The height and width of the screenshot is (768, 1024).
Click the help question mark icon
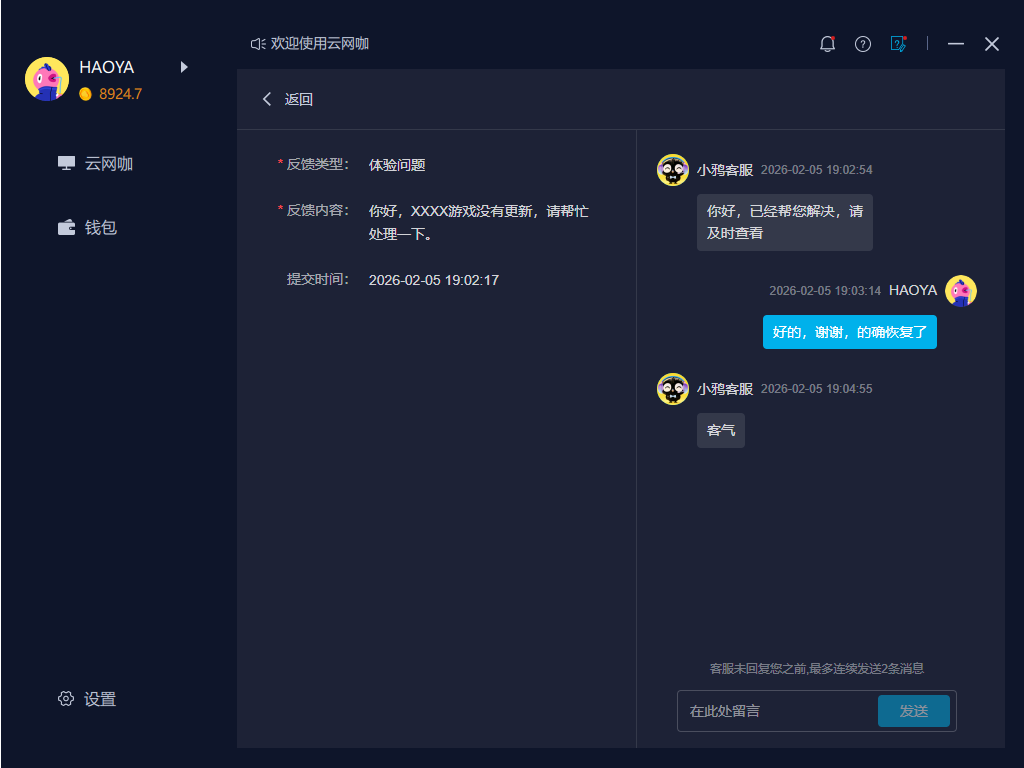863,44
